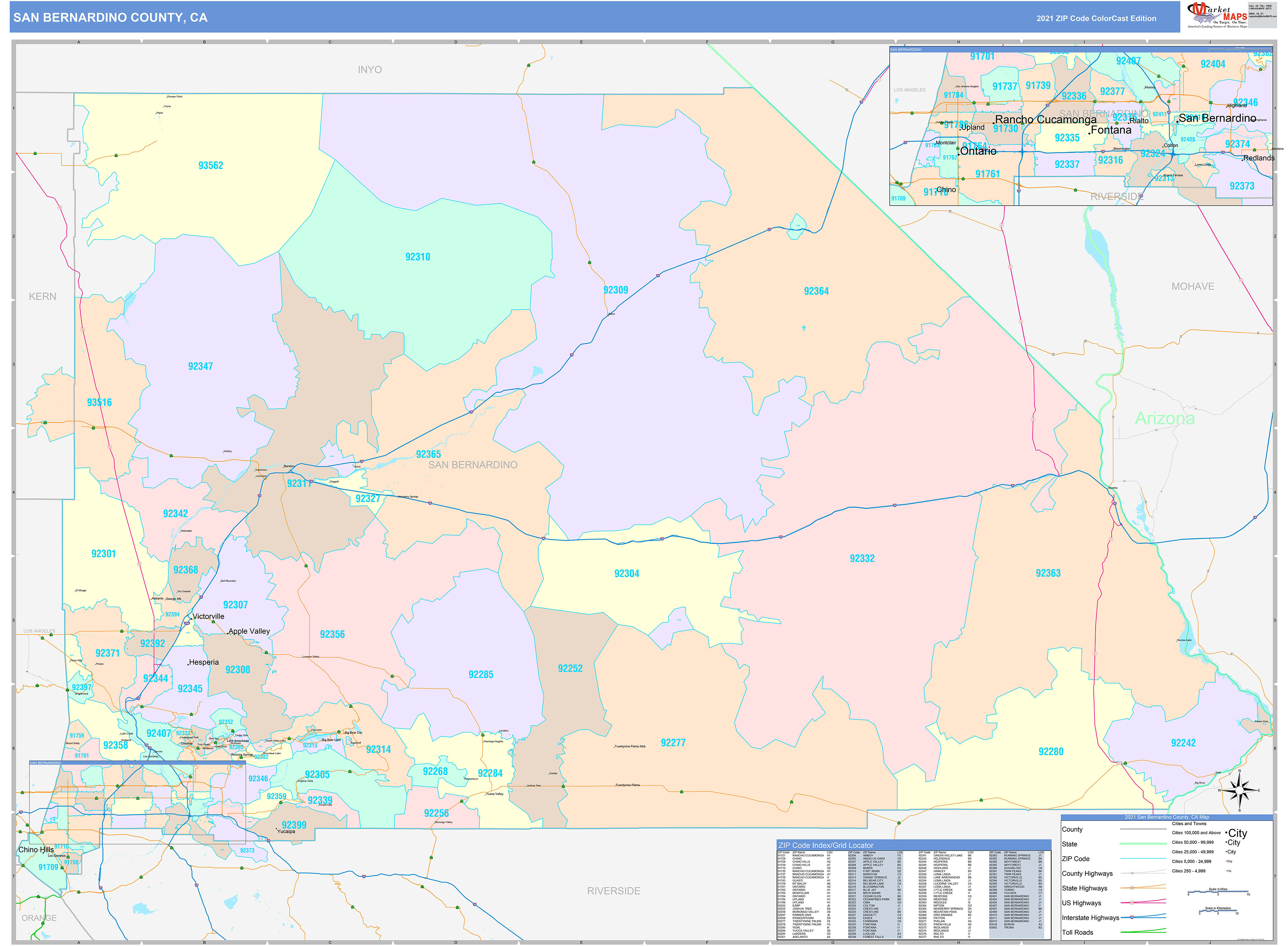Click ZIP code 92311 label near Barstow
Viewport: 1288px width, 946px height.
click(299, 483)
